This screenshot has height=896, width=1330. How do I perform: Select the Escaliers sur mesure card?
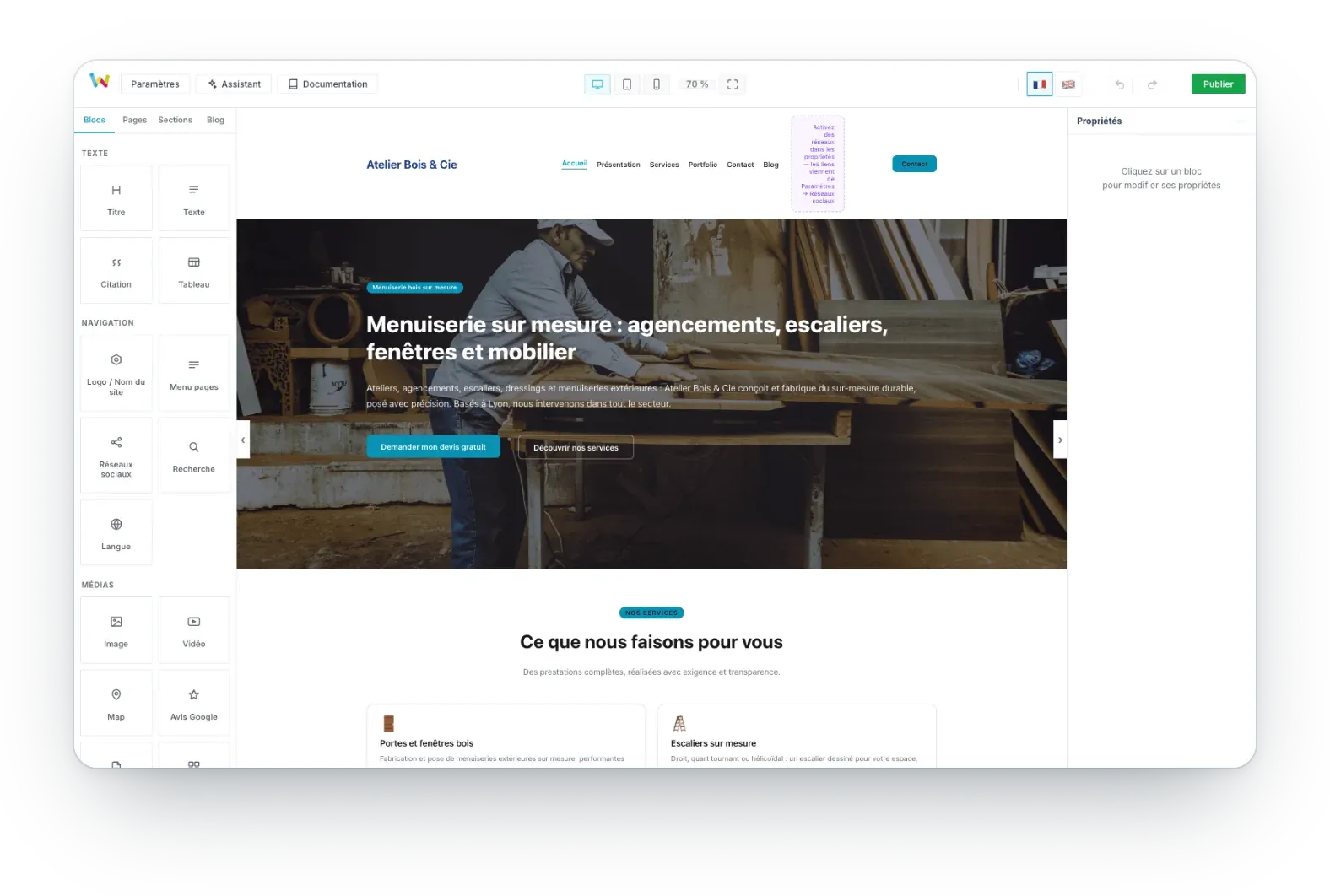(797, 736)
